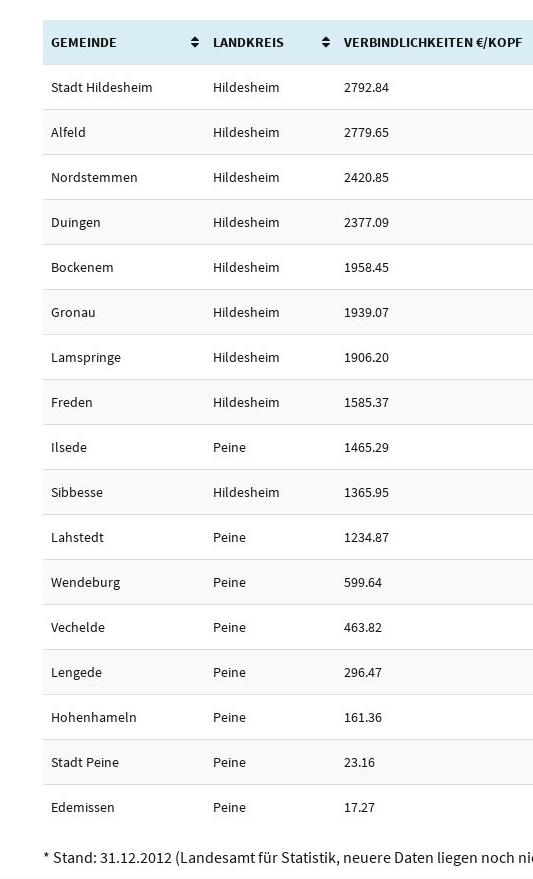This screenshot has height=879, width=533.
Task: Click the Wendeburg cell
Action: tap(86, 582)
